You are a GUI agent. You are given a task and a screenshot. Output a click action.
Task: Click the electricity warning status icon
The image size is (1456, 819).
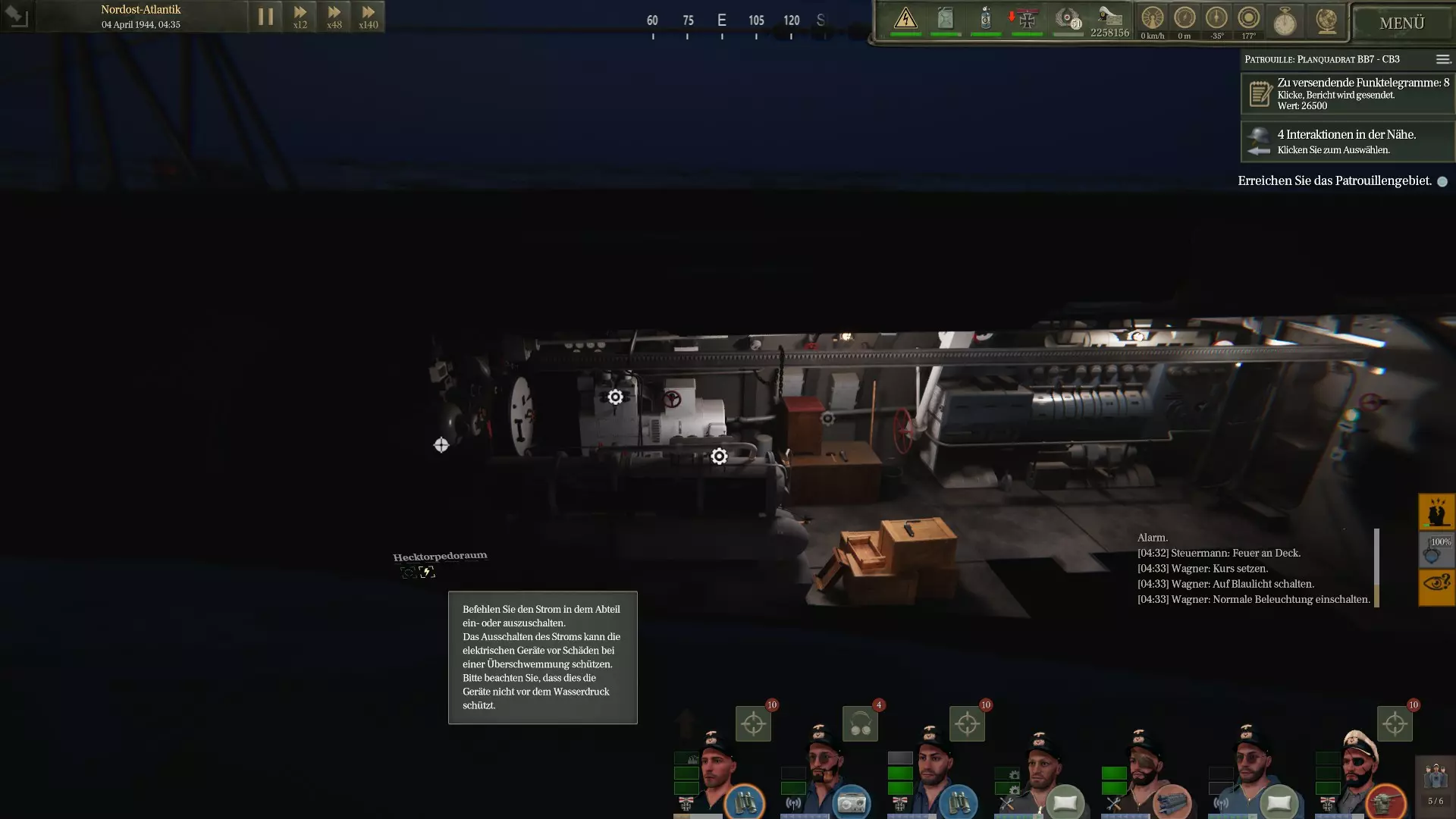[x=905, y=19]
